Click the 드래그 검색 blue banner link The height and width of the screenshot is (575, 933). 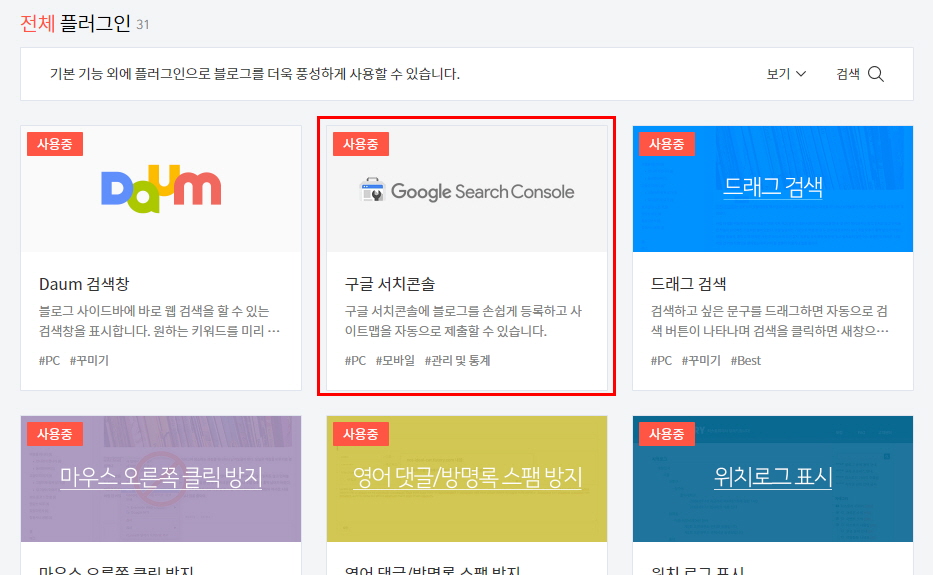pyautogui.click(x=773, y=189)
